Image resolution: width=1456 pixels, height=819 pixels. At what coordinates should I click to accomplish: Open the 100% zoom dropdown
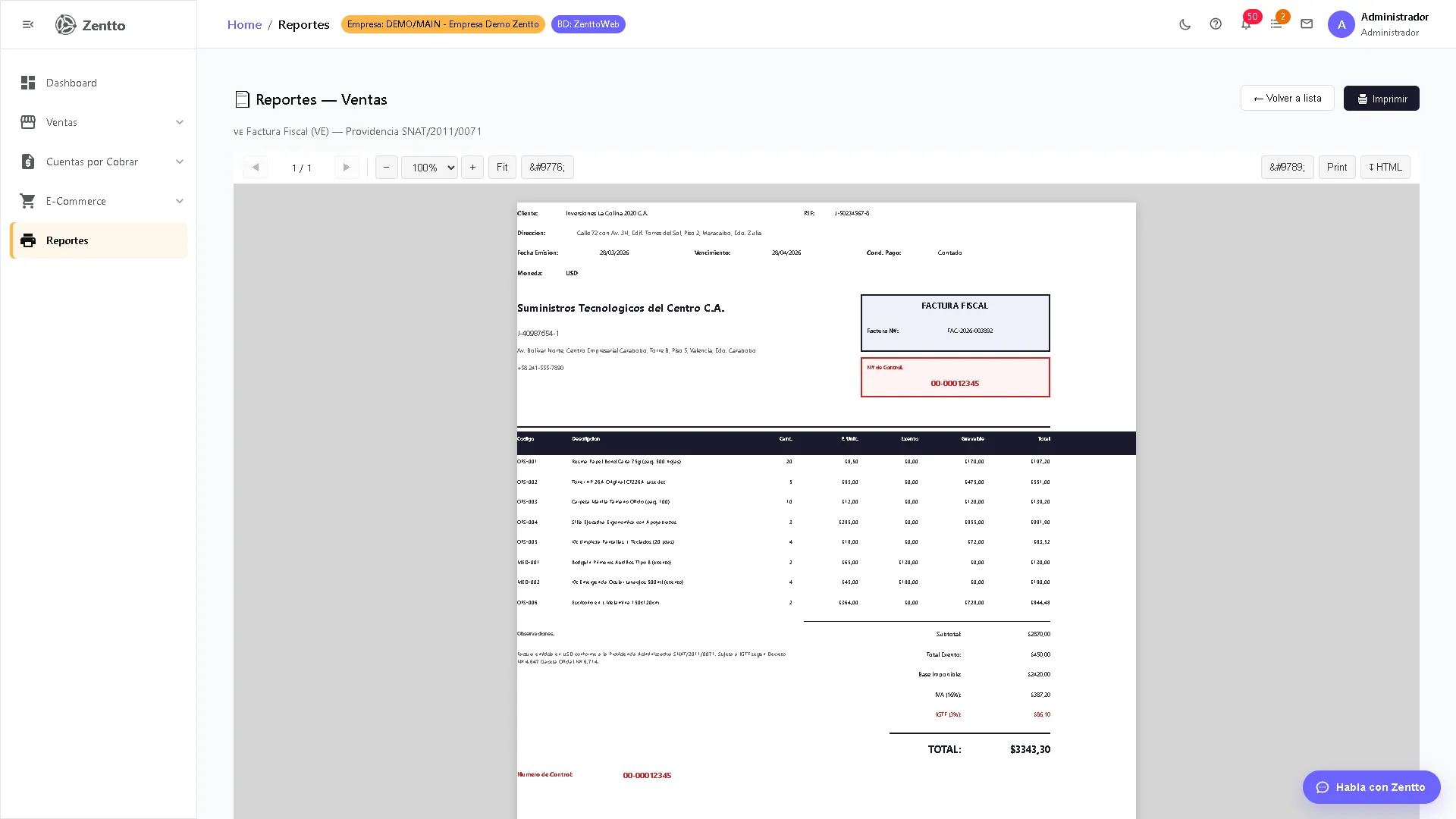tap(430, 168)
